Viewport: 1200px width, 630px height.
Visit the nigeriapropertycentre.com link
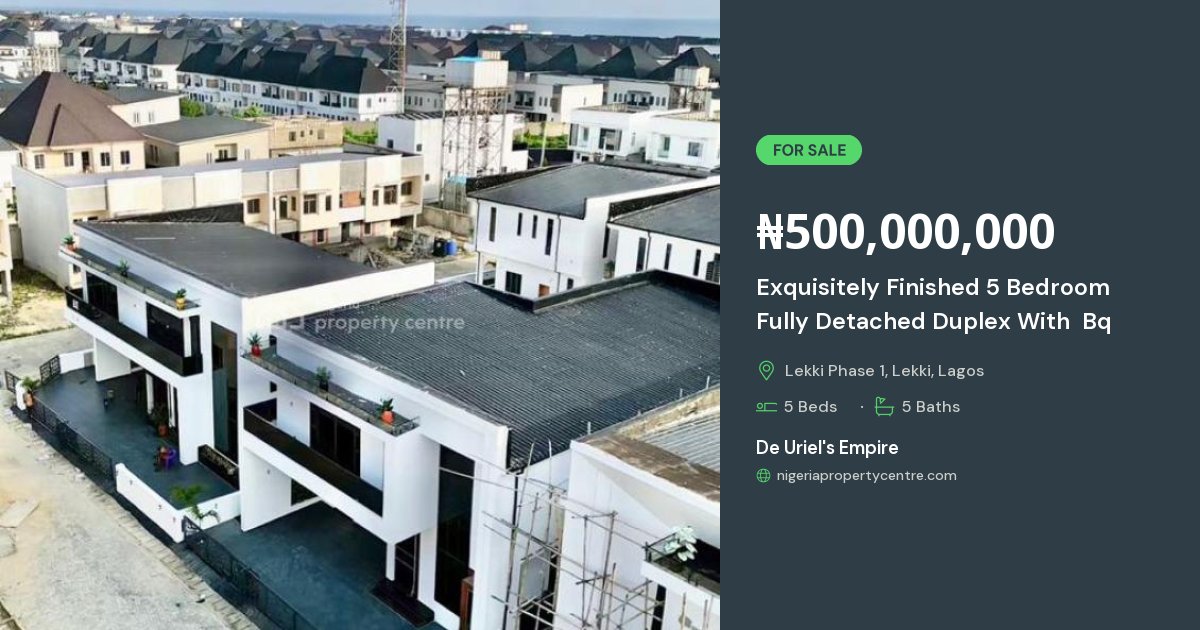point(866,476)
